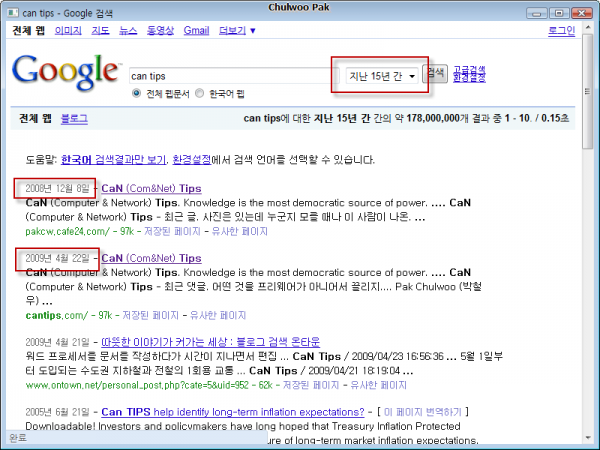Open the 이미지 tab link
This screenshot has width=600, height=450.
pyautogui.click(x=68, y=30)
